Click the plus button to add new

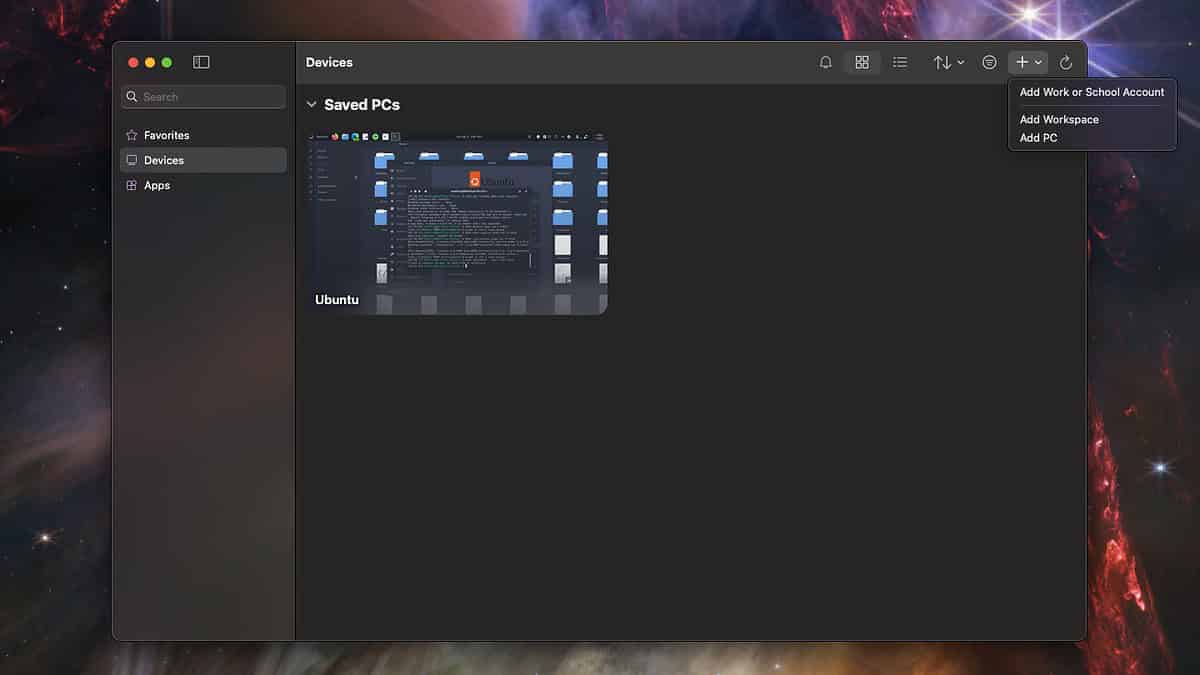[1021, 62]
